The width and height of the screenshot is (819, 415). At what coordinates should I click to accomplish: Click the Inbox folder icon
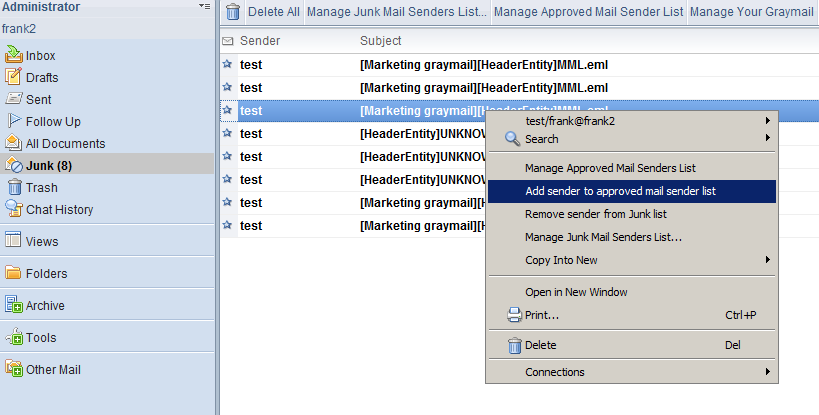[14, 55]
